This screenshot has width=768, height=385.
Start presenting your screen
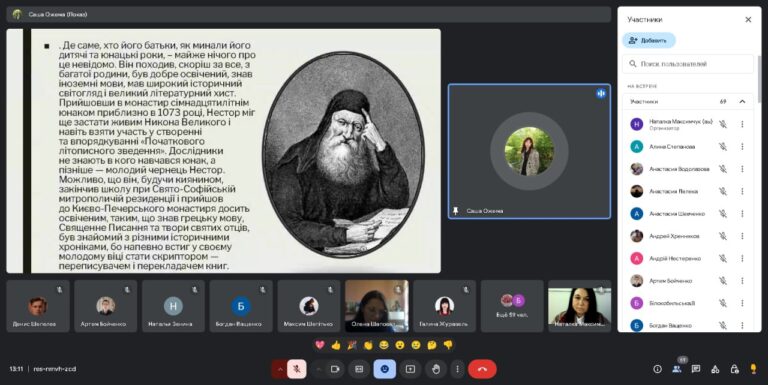pos(410,369)
